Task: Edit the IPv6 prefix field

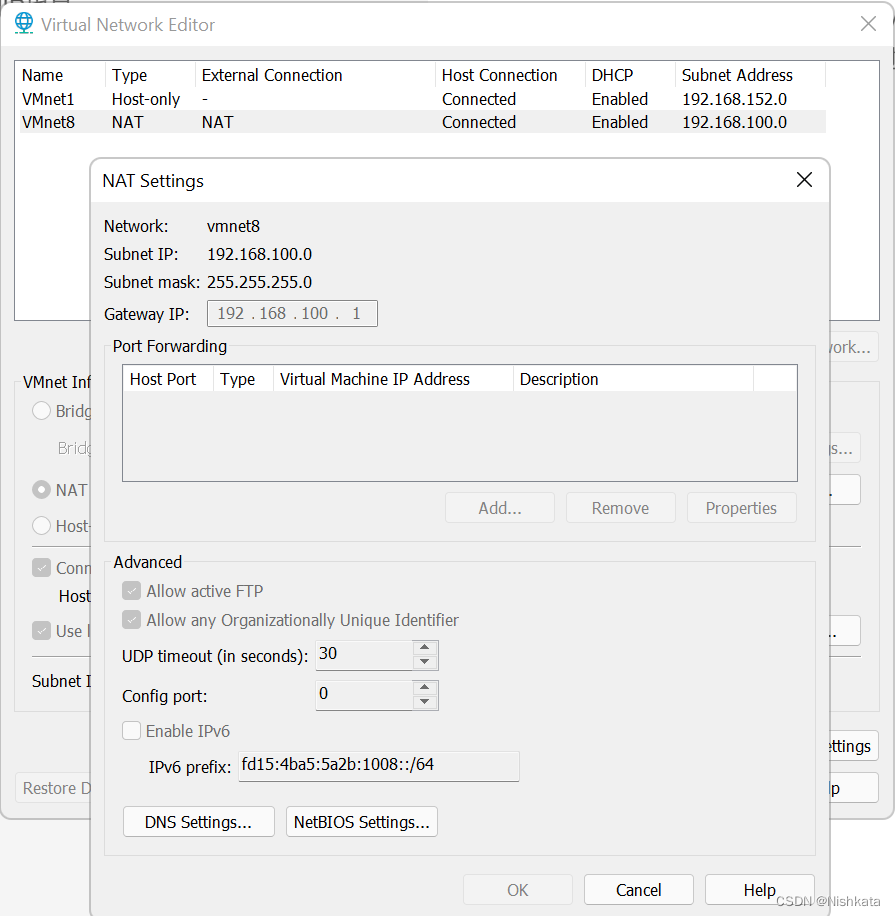Action: pos(379,766)
